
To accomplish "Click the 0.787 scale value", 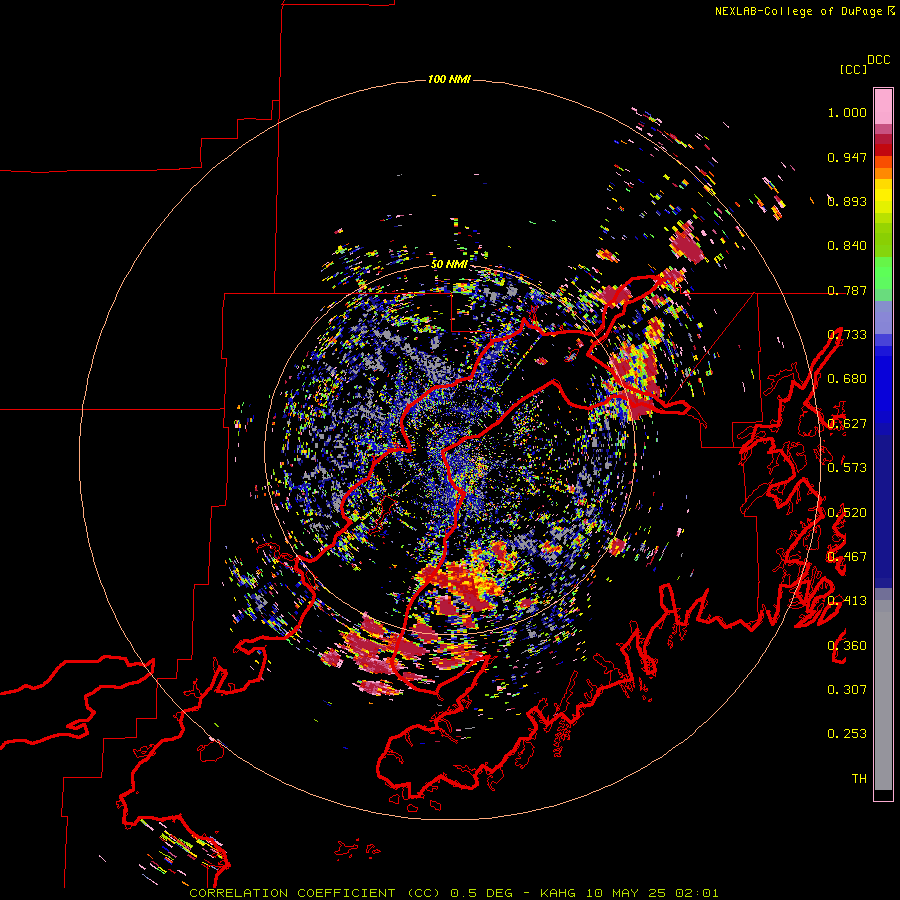I will (x=847, y=290).
